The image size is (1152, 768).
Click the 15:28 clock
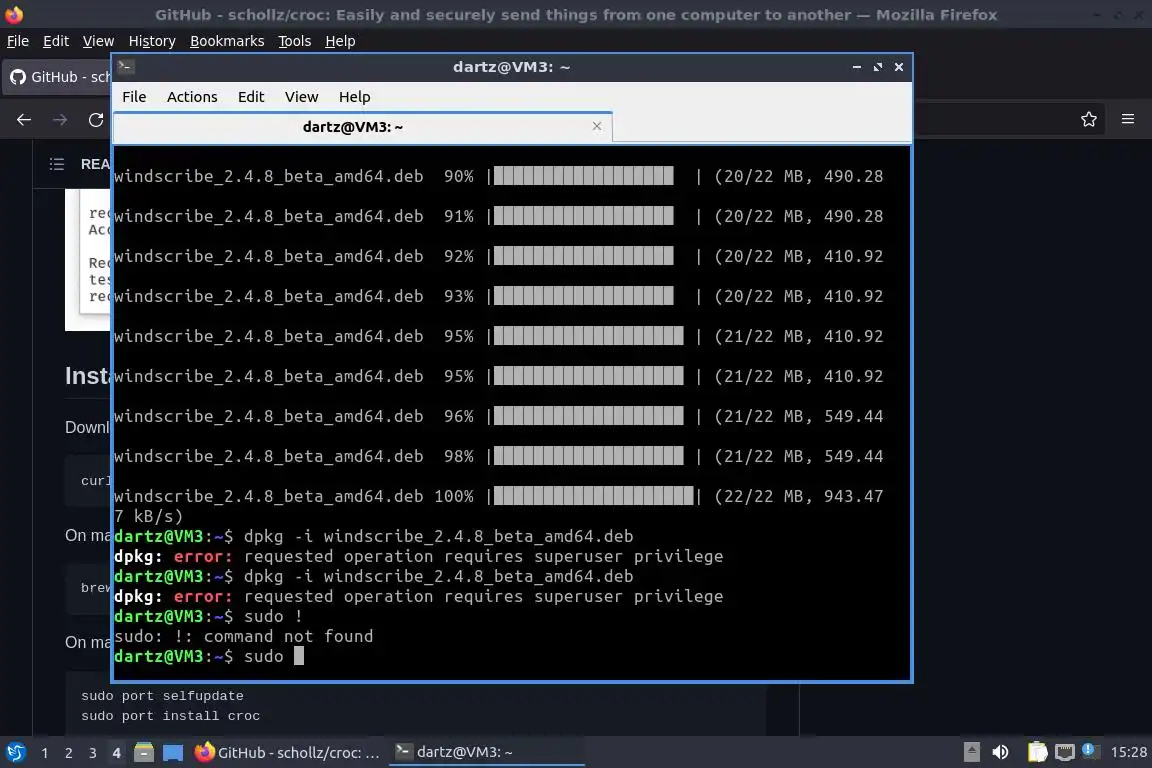[x=1128, y=752]
